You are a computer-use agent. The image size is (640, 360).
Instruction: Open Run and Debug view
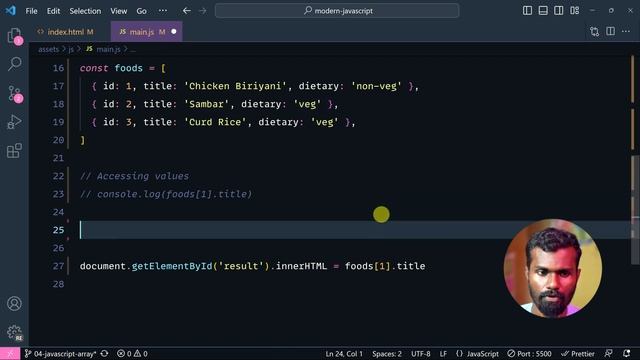coord(14,122)
